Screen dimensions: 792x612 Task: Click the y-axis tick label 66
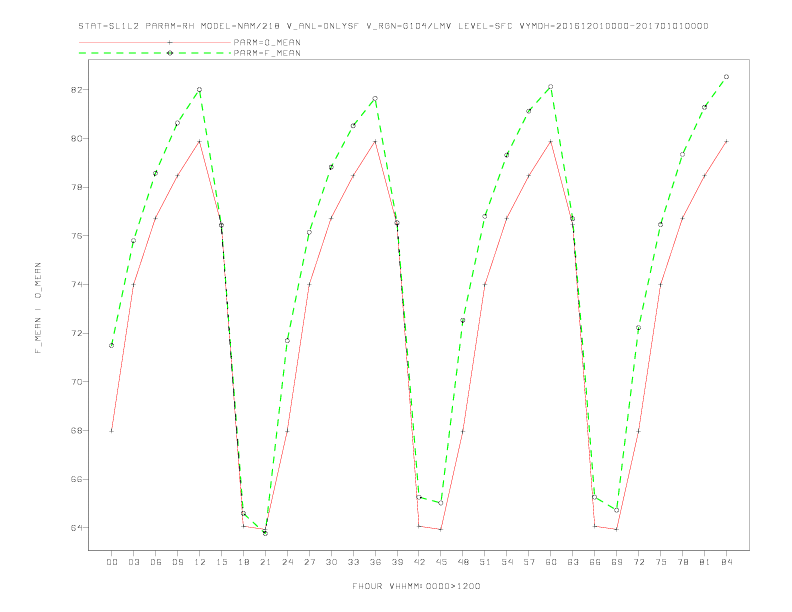(76, 479)
